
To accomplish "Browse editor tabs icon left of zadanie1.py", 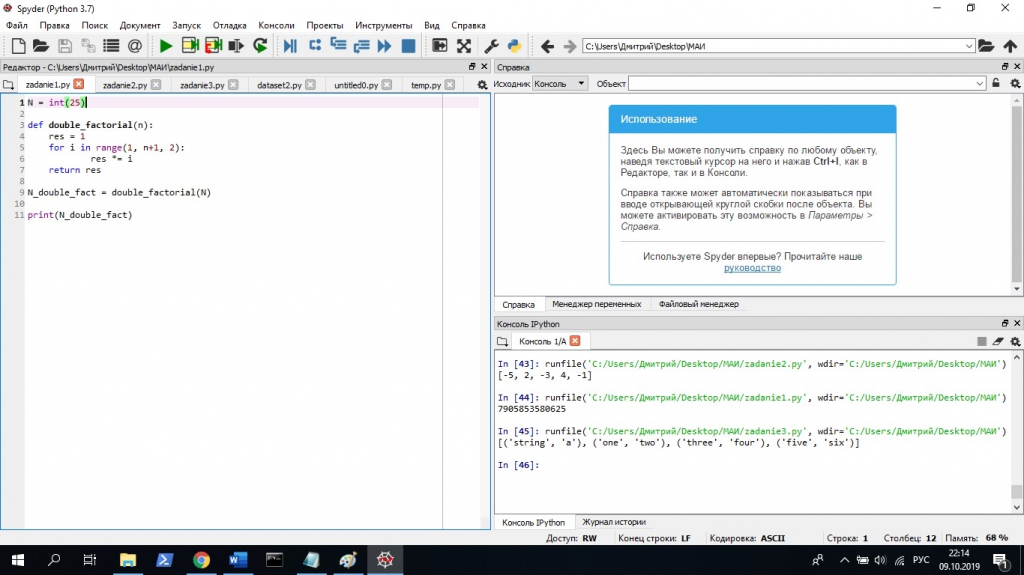I will point(8,85).
